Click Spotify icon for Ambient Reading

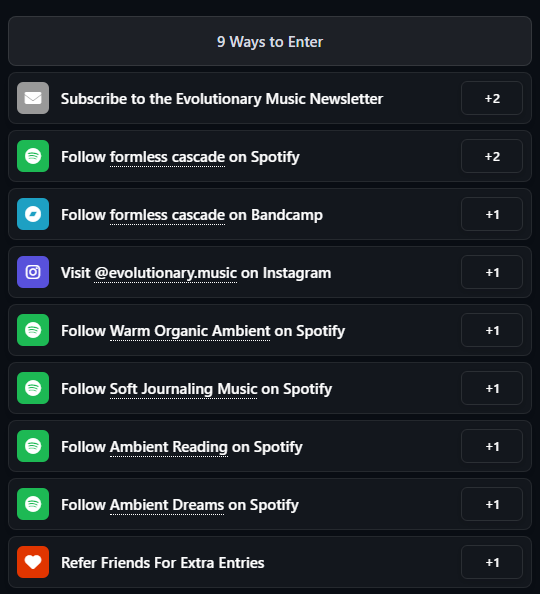[x=33, y=446]
